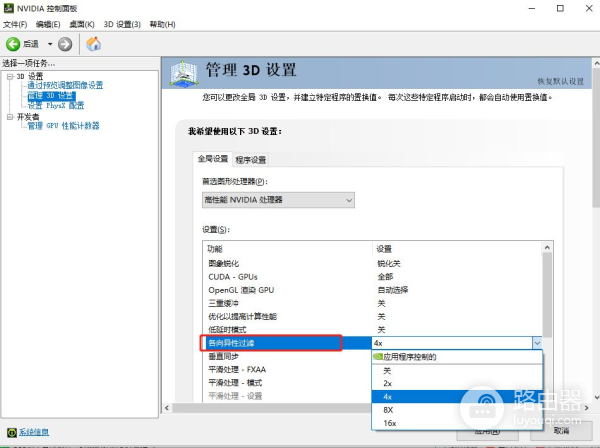Choose 16x in the dropdown list
This screenshot has width=600, height=448.
pos(457,423)
